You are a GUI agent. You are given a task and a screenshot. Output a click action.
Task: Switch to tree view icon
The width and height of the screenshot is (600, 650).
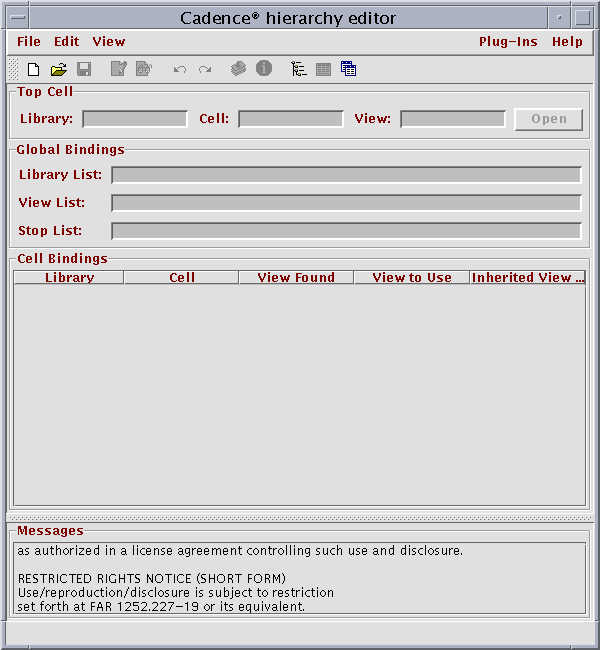tap(298, 69)
